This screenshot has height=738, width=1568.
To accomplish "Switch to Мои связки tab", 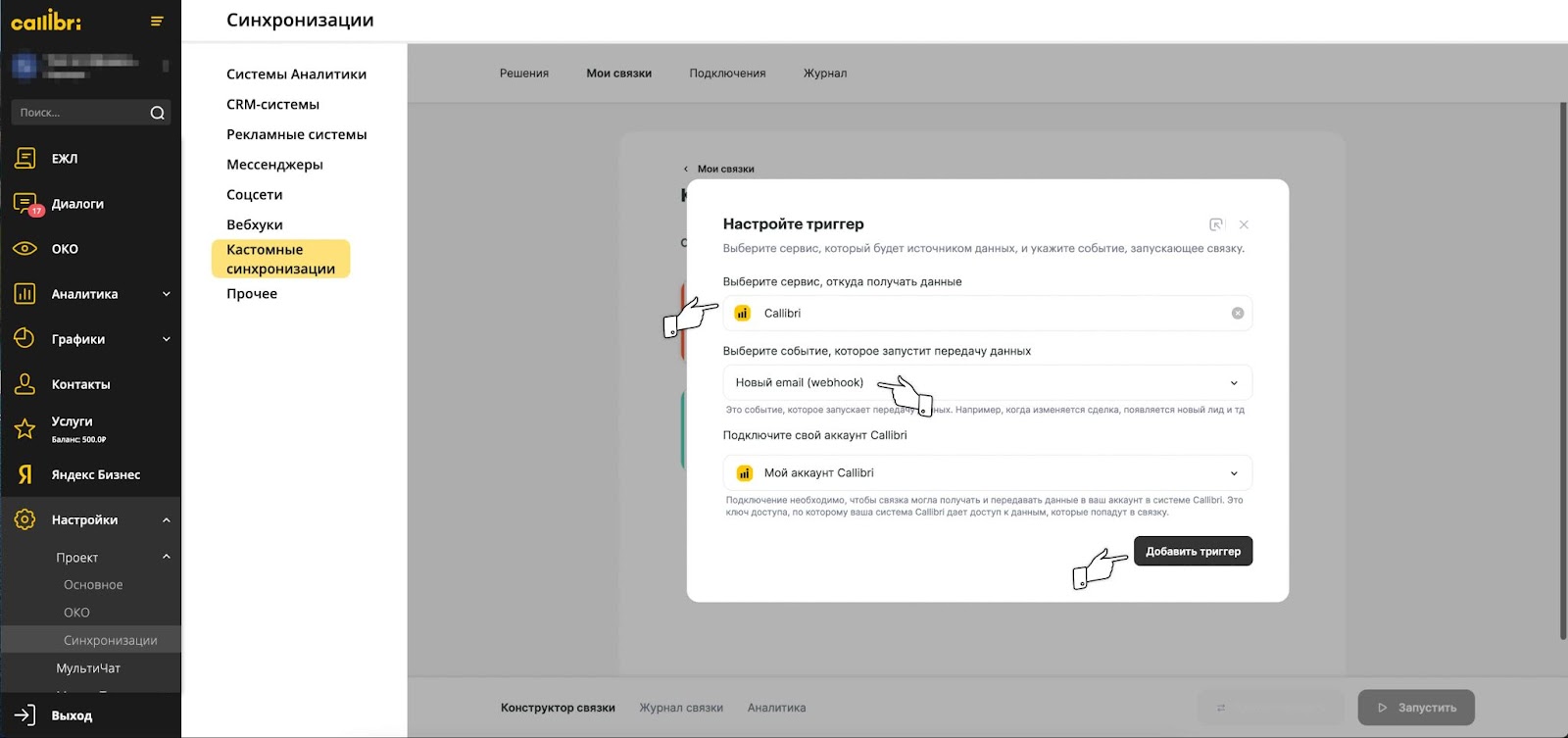I will pyautogui.click(x=618, y=74).
